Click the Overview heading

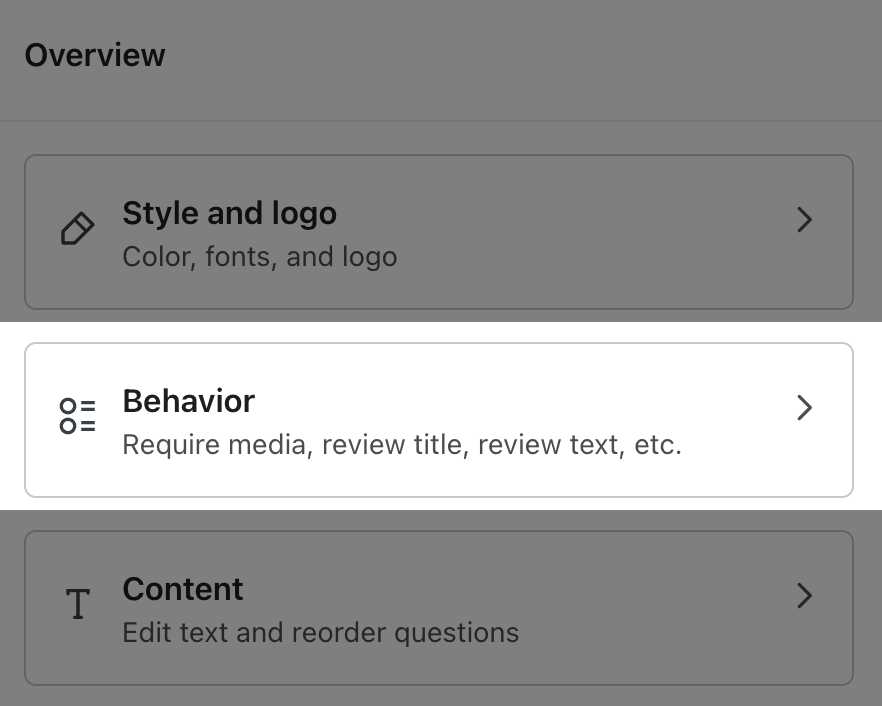[94, 55]
